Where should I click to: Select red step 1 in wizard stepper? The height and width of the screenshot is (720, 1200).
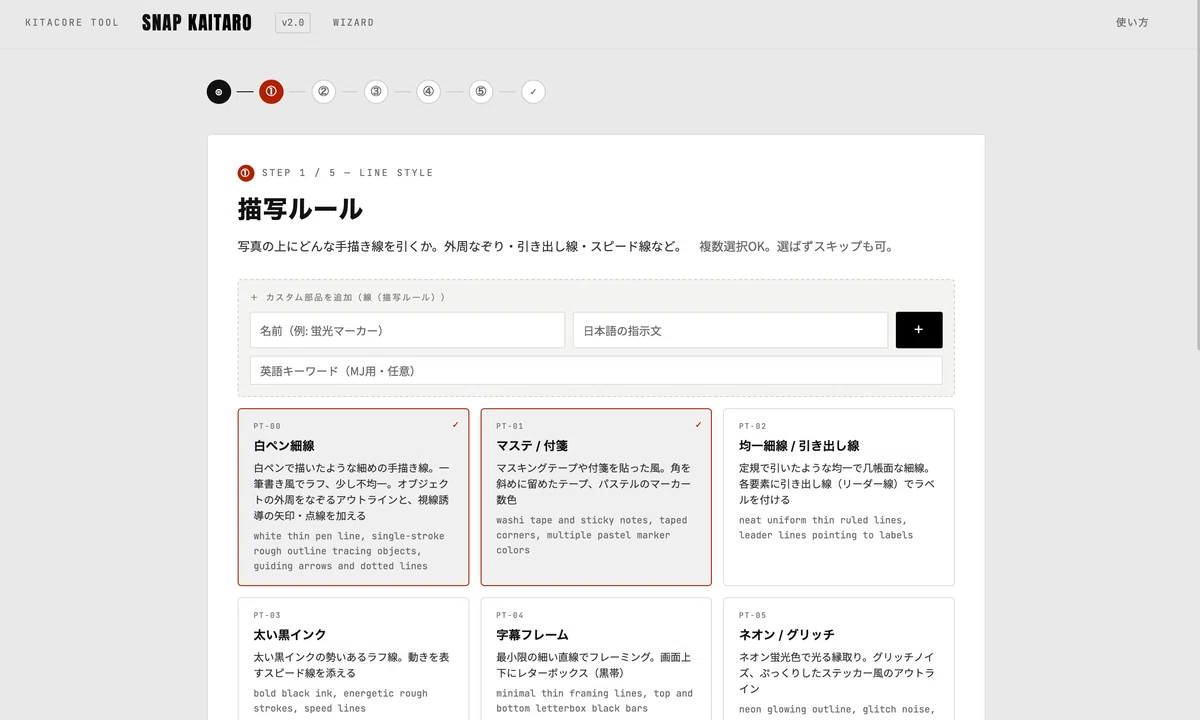tap(271, 92)
